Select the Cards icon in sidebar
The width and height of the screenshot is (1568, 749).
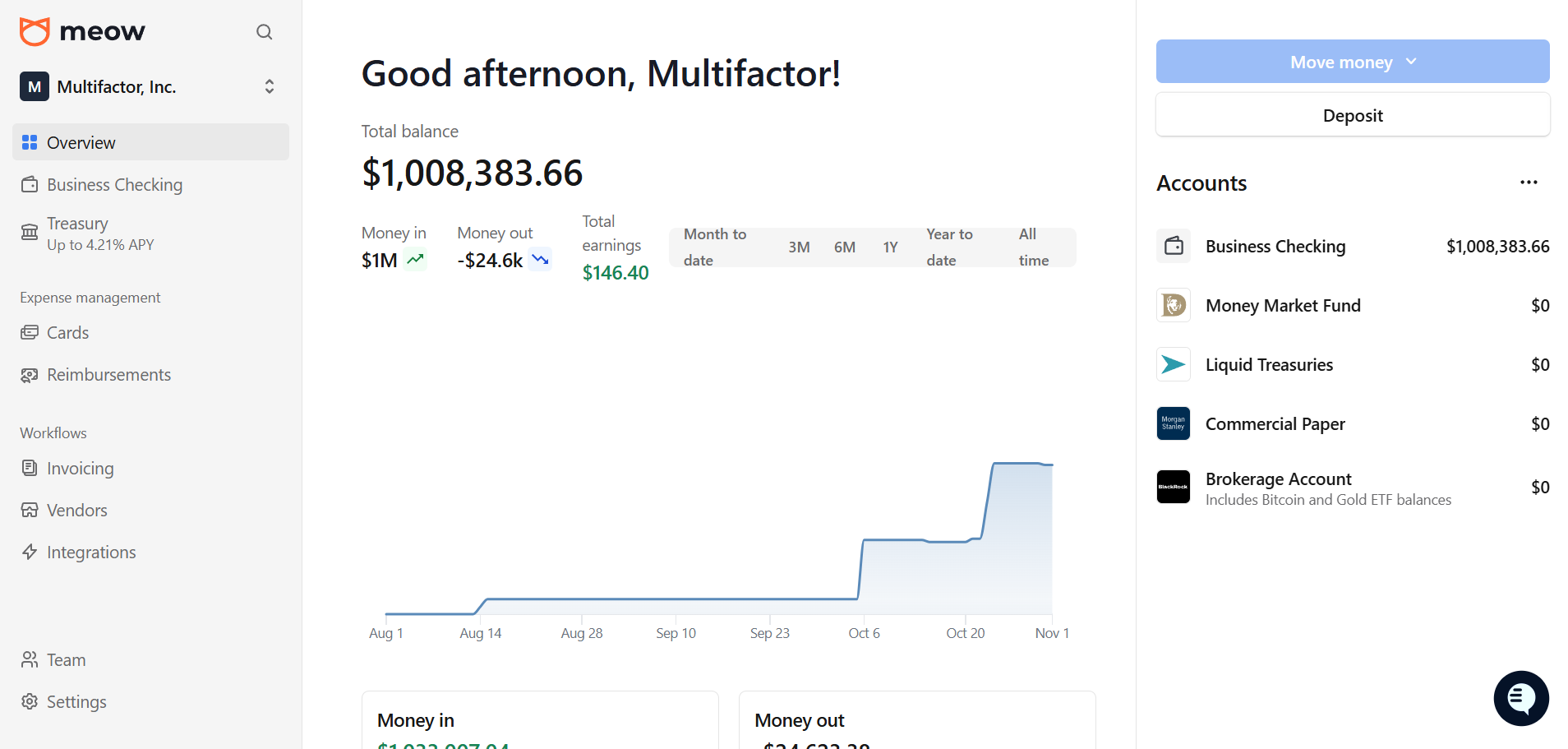click(x=30, y=332)
